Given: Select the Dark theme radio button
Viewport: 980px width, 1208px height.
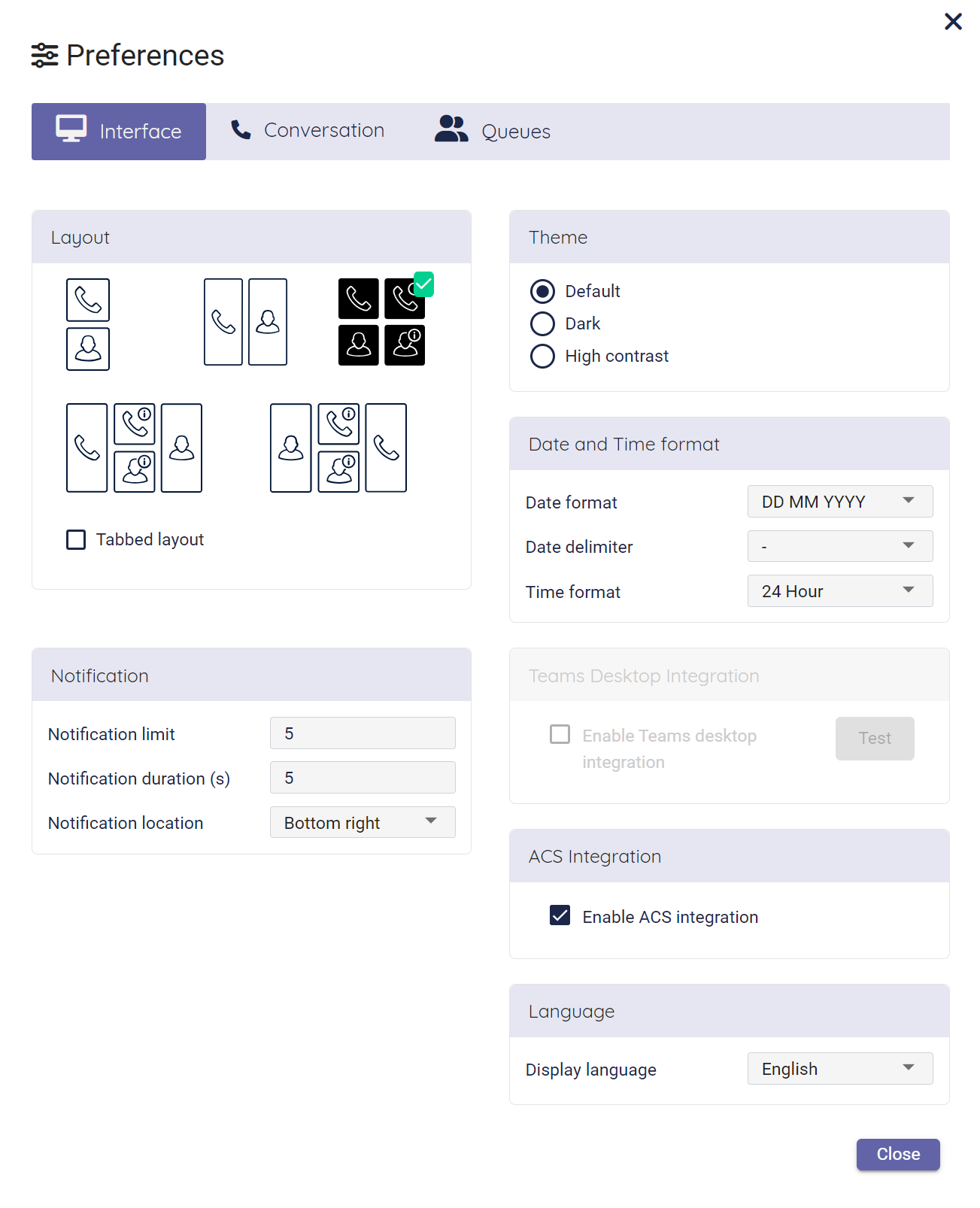Looking at the screenshot, I should [542, 323].
